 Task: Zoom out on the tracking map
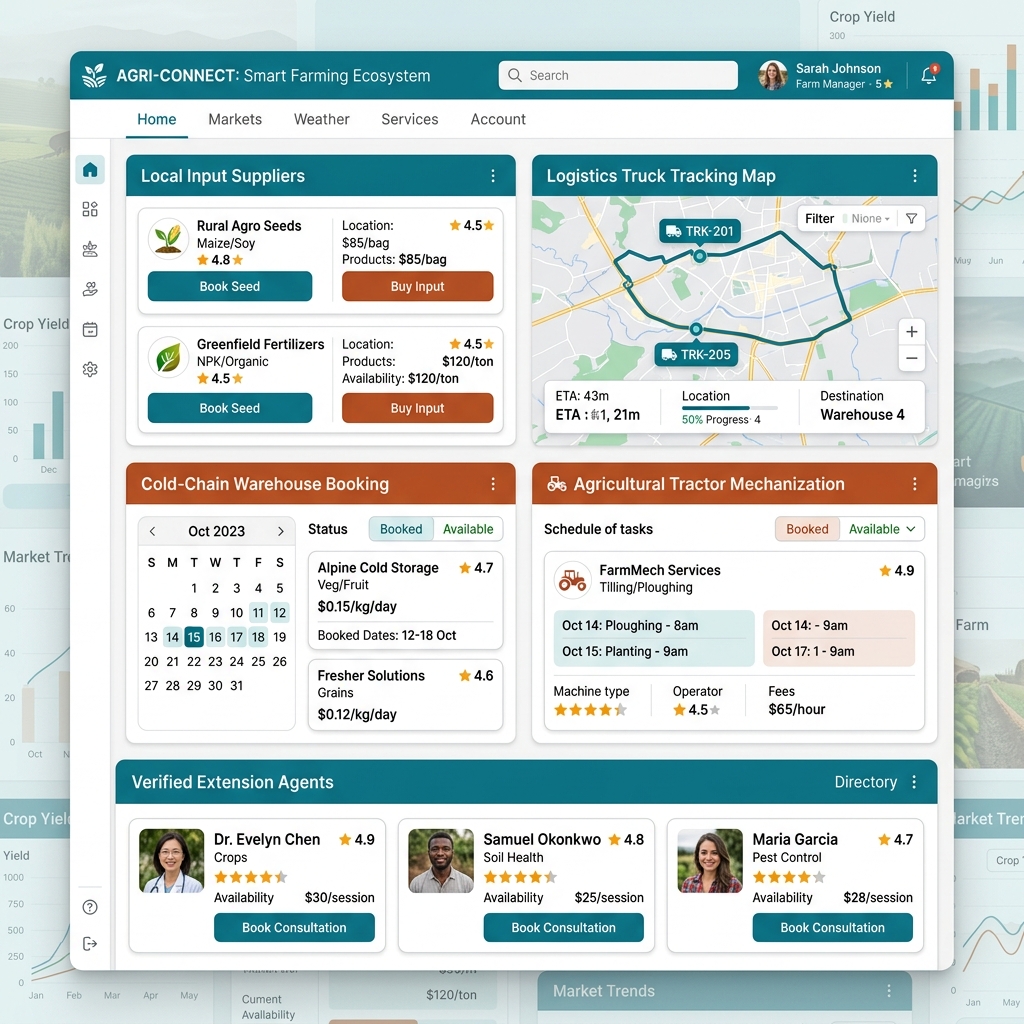click(912, 358)
